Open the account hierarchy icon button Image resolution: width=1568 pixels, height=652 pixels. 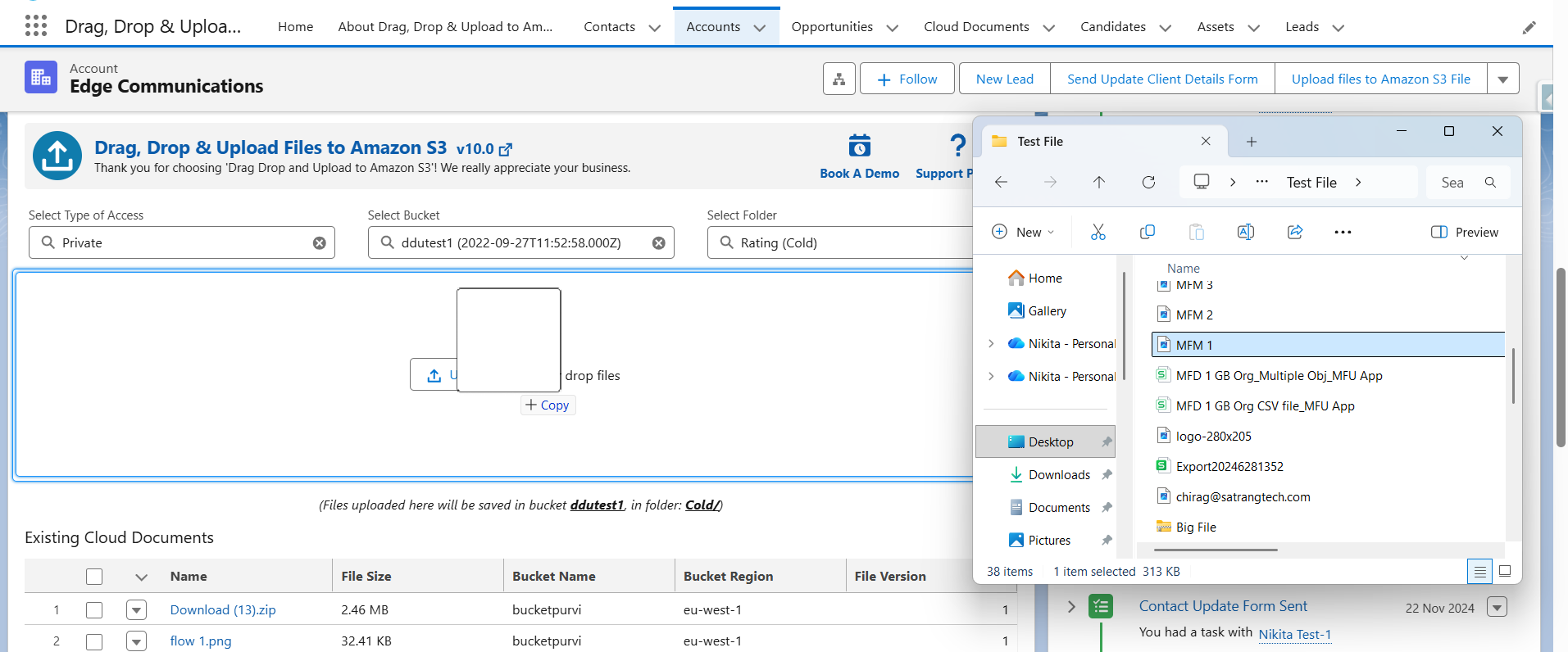click(x=839, y=79)
